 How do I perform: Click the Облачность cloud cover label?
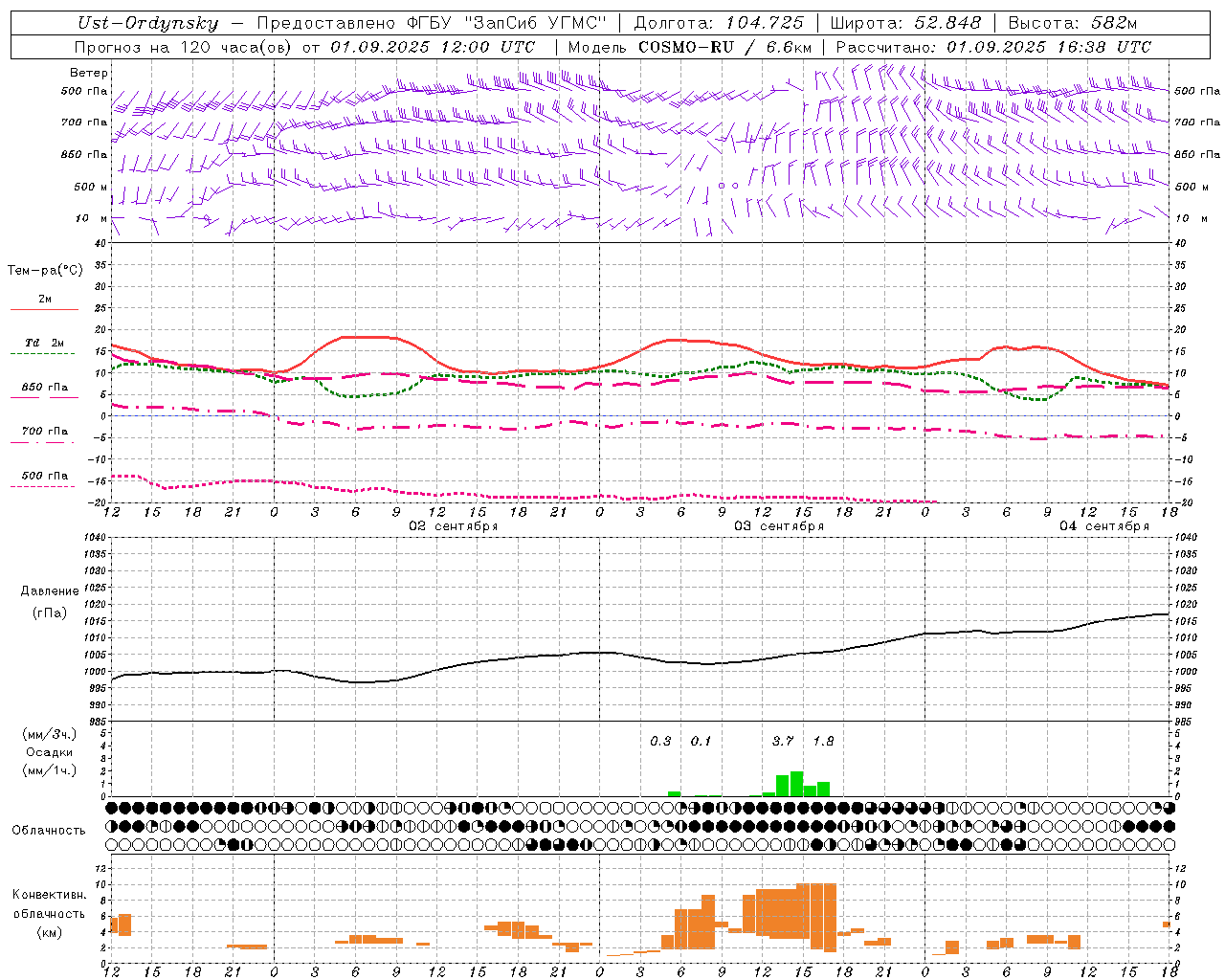point(49,831)
